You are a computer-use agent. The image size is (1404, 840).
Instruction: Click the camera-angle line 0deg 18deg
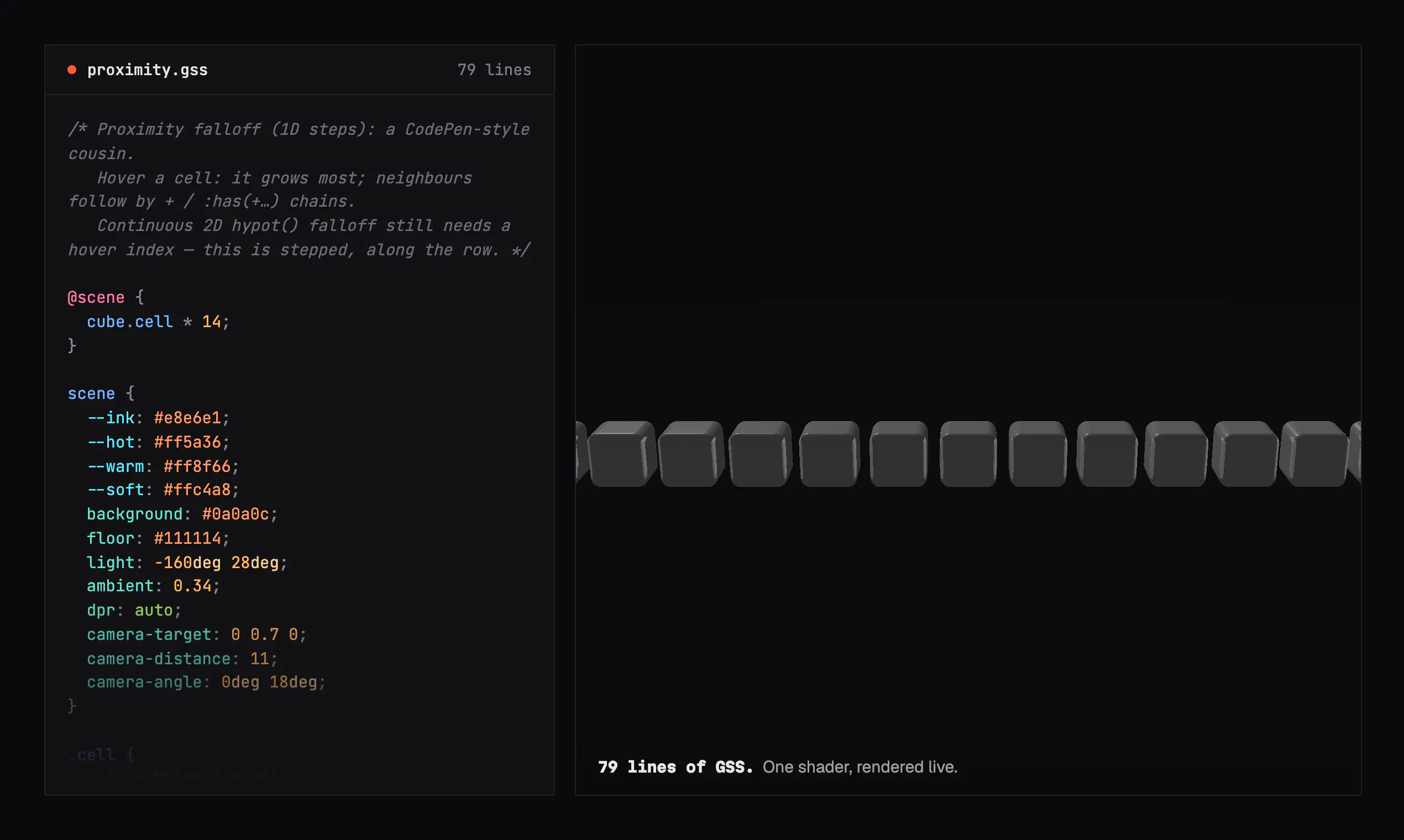click(x=206, y=682)
